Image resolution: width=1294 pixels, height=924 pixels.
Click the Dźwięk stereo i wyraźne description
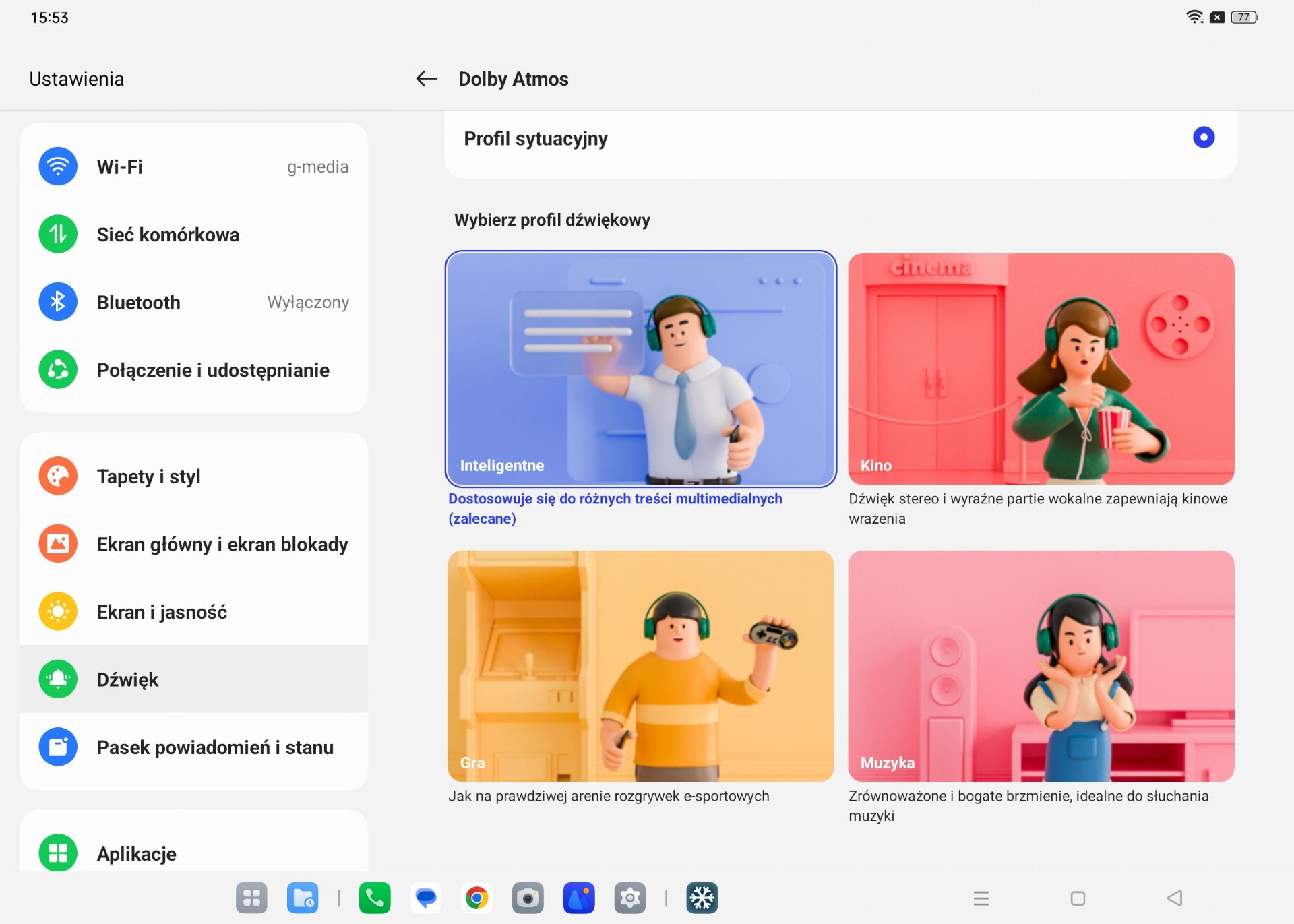(1038, 508)
